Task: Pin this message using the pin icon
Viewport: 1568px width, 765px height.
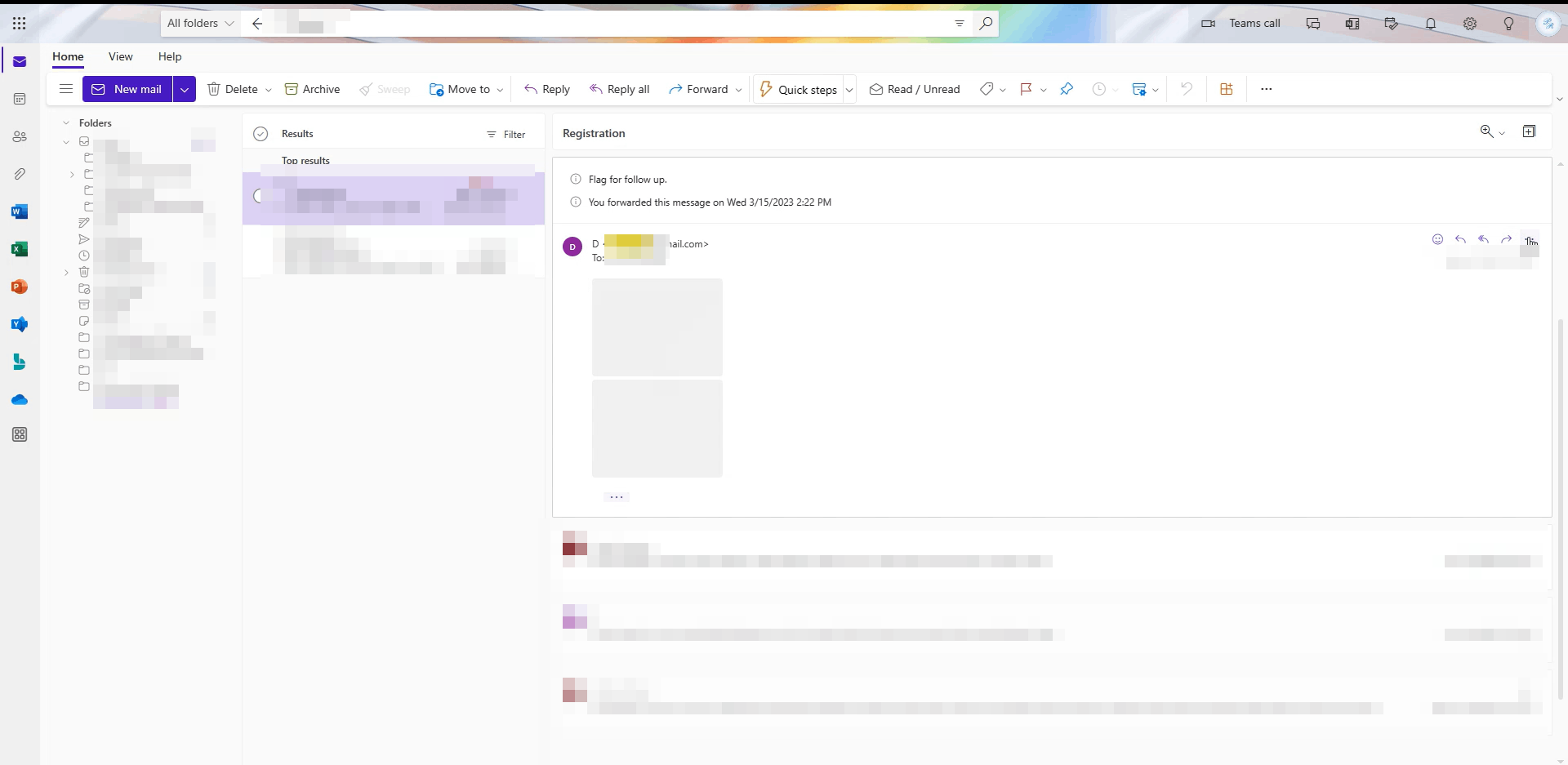Action: (1067, 89)
